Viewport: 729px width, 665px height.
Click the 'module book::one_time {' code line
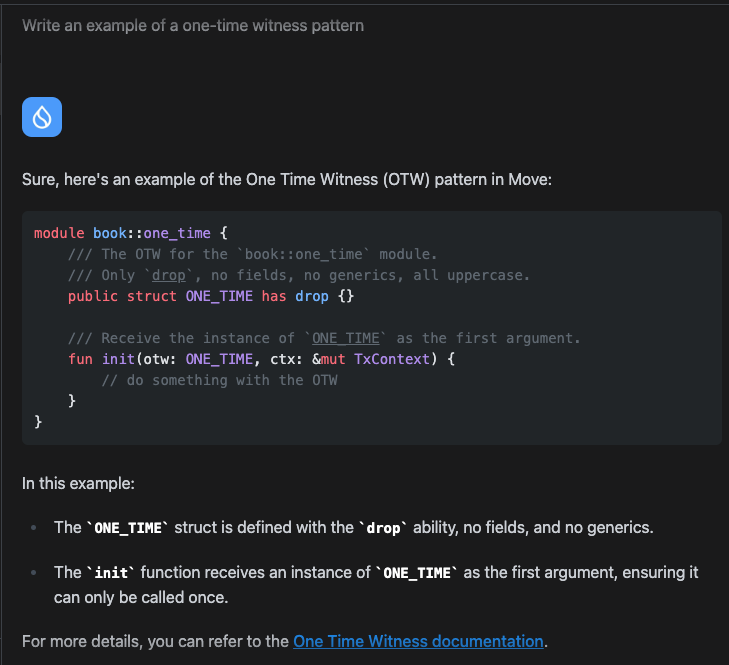pyautogui.click(x=131, y=233)
